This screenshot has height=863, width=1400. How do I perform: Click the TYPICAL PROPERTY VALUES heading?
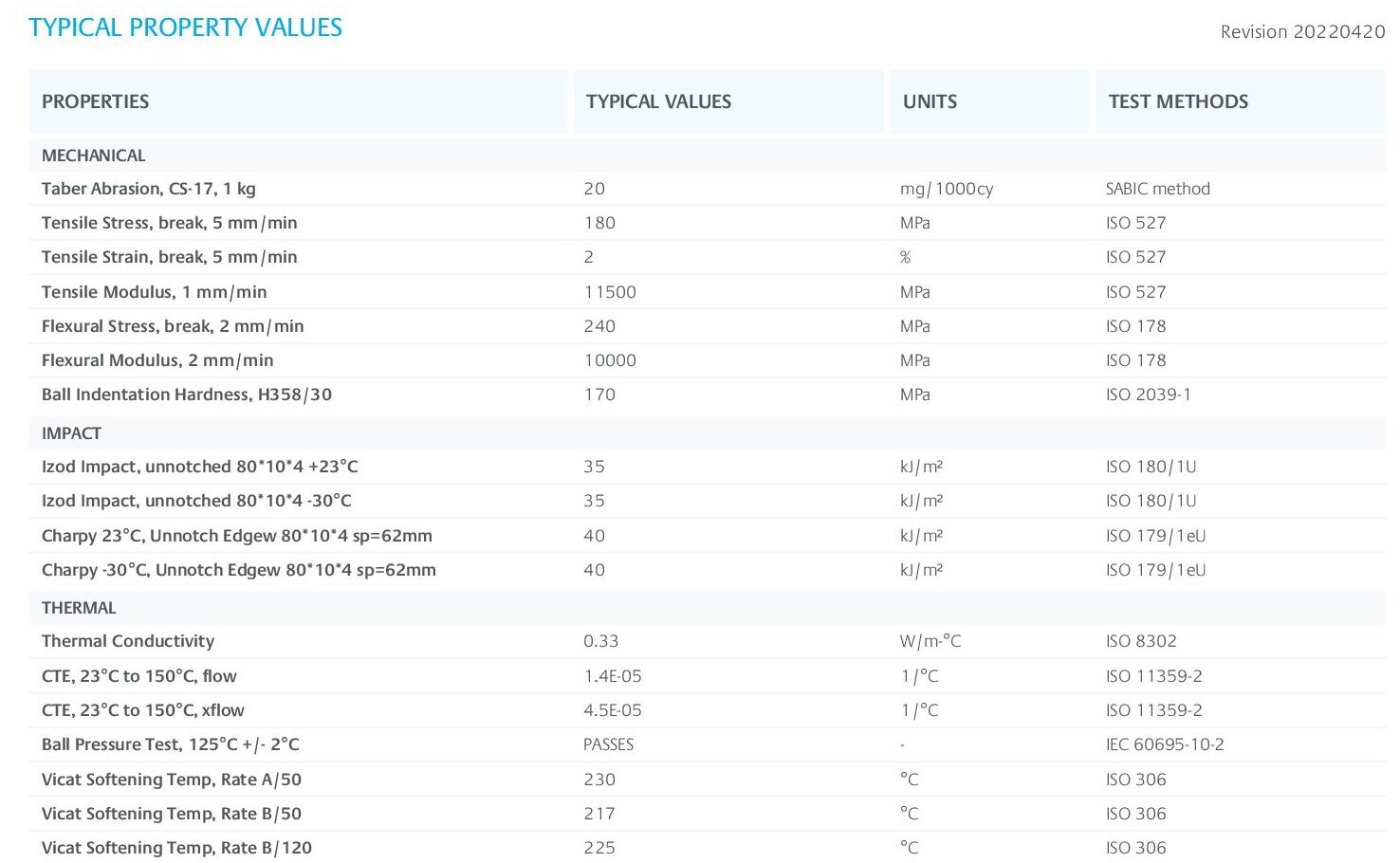point(185,28)
